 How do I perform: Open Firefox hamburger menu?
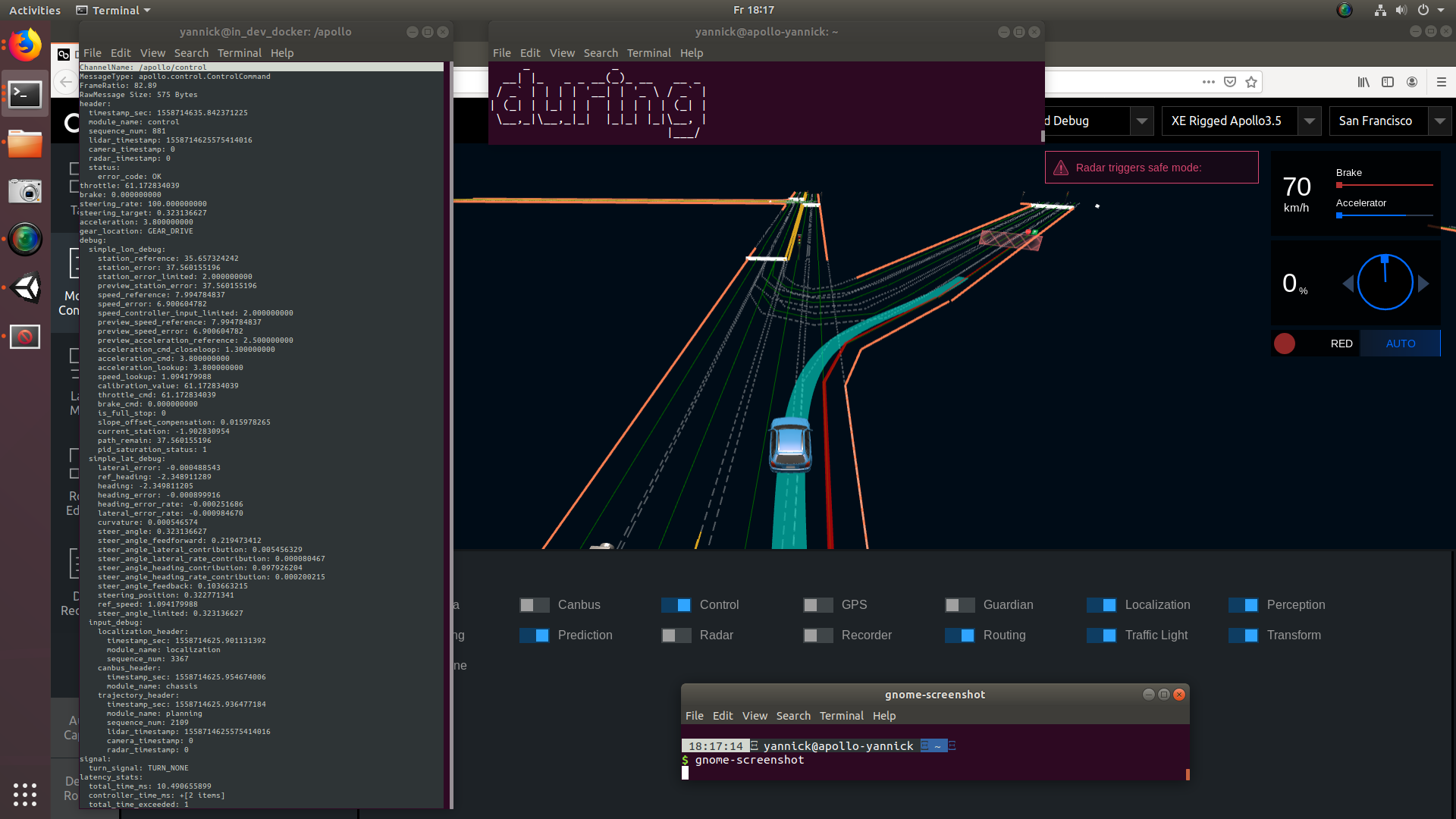pos(1442,82)
